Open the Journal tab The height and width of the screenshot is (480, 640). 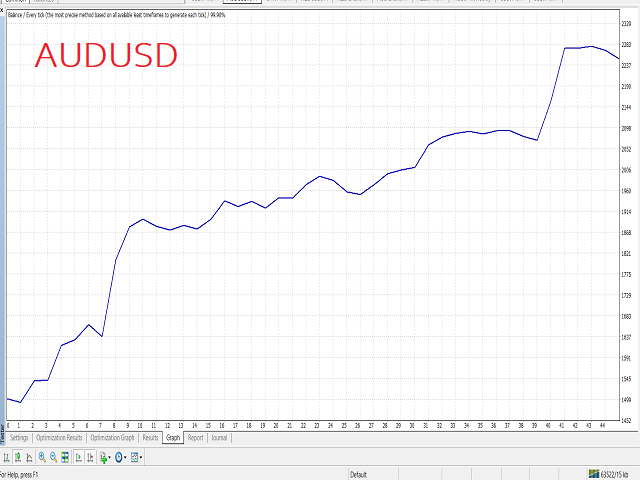219,438
